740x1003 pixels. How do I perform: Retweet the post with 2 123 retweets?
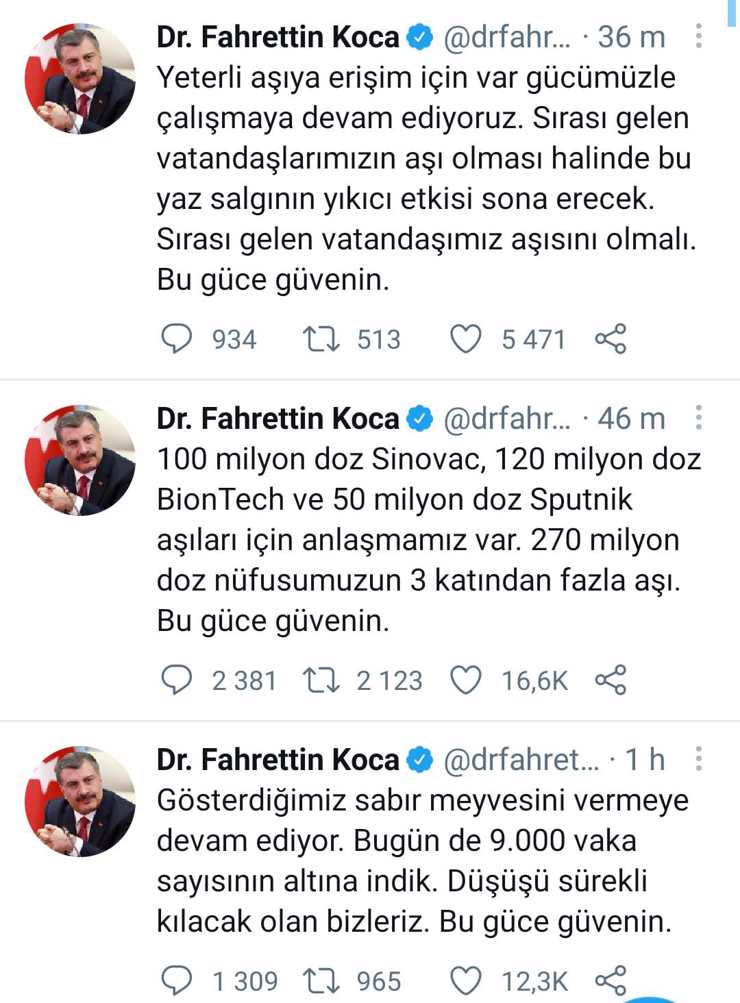(x=325, y=681)
